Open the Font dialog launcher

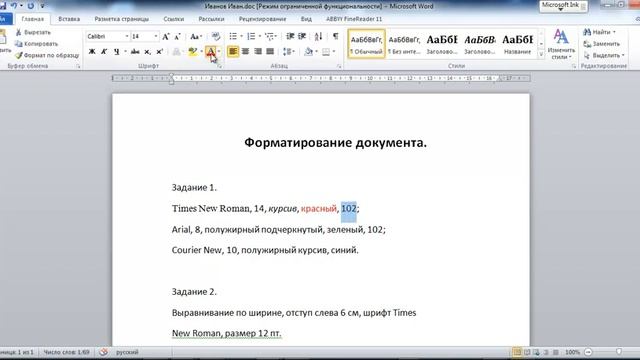219,66
